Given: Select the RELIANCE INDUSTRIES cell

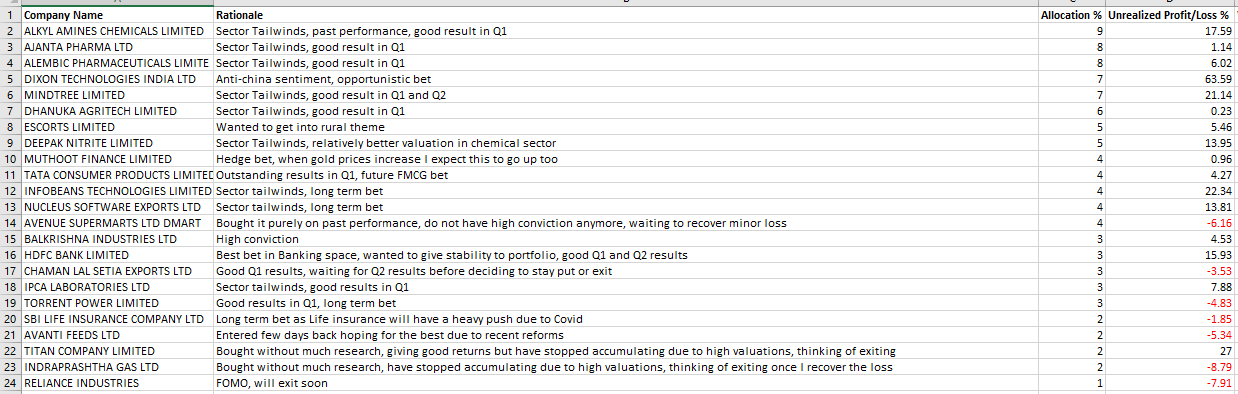Looking at the screenshot, I should coord(117,383).
